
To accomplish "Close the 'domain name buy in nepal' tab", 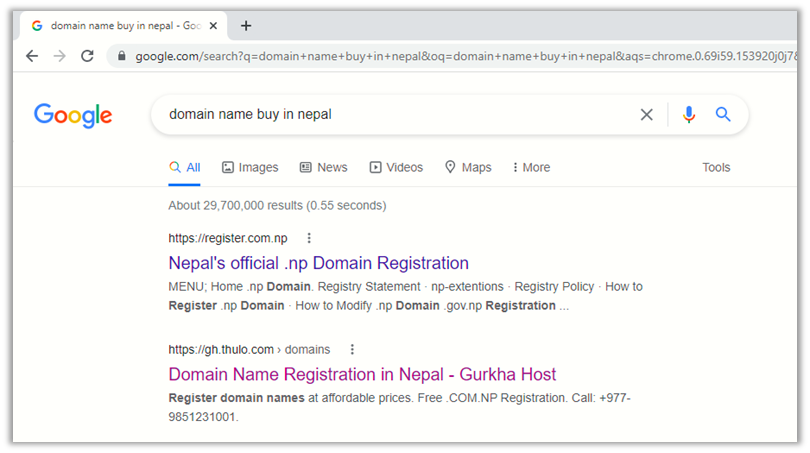I will 213,25.
